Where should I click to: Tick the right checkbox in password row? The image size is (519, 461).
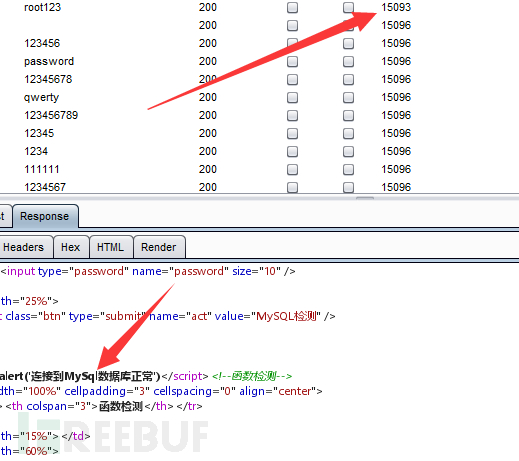point(348,61)
